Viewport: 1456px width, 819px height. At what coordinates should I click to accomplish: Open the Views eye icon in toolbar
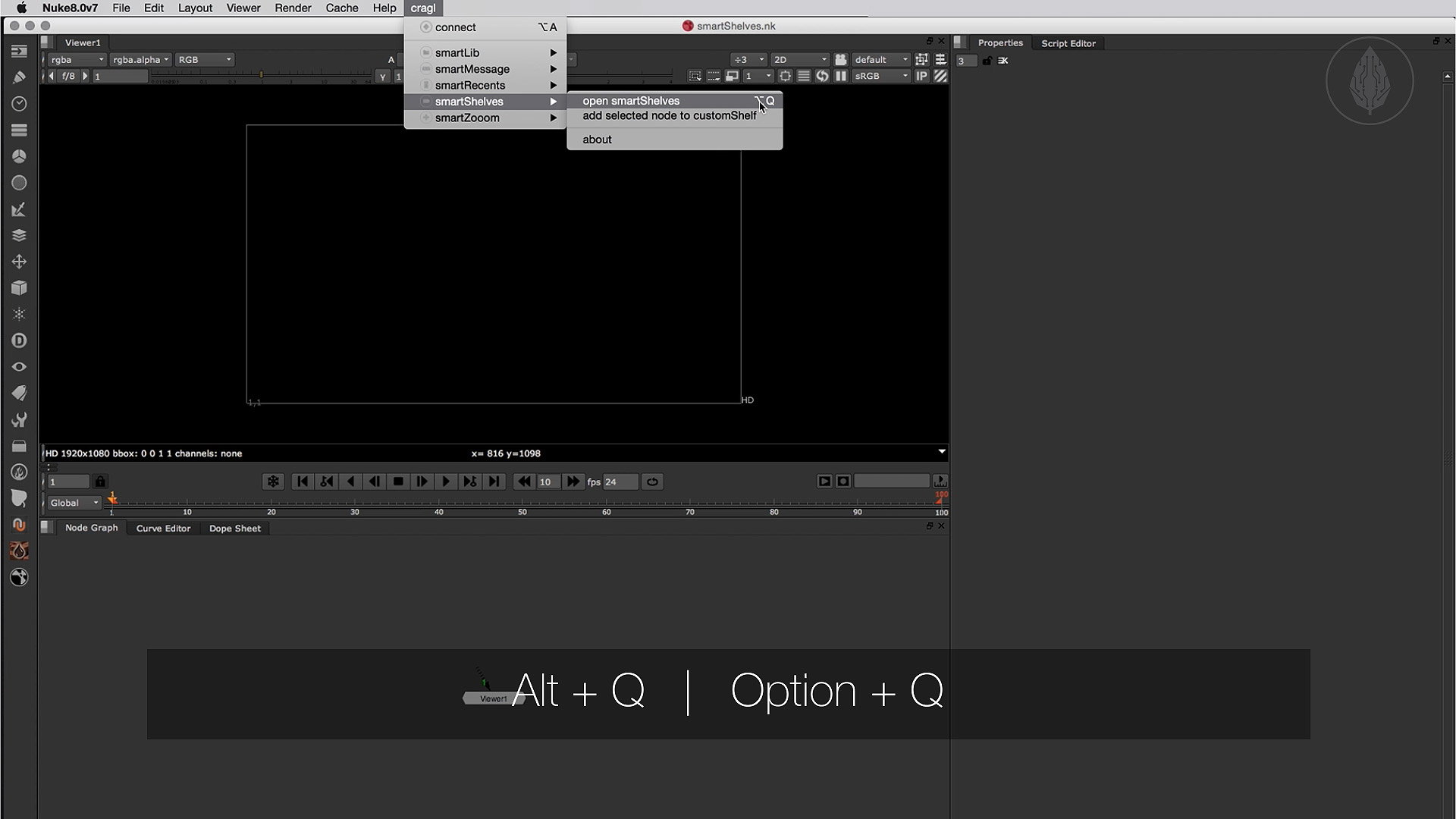point(19,367)
